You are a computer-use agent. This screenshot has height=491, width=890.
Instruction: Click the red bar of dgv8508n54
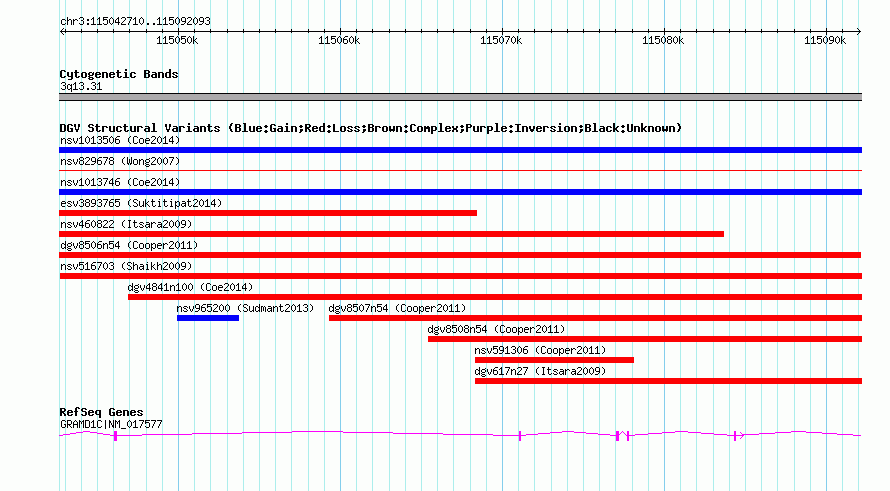(645, 339)
